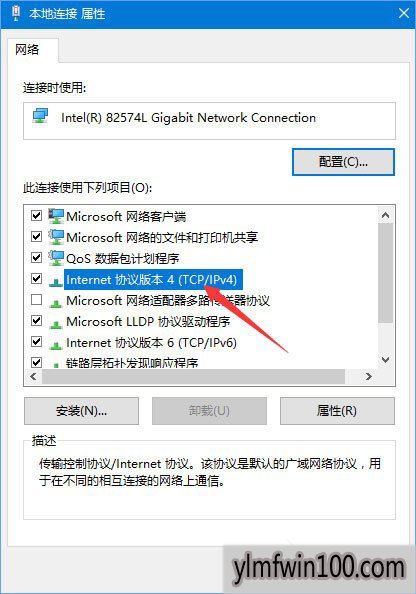Enable Microsoft 网络适配器多路传送器协议 checkbox

36,300
